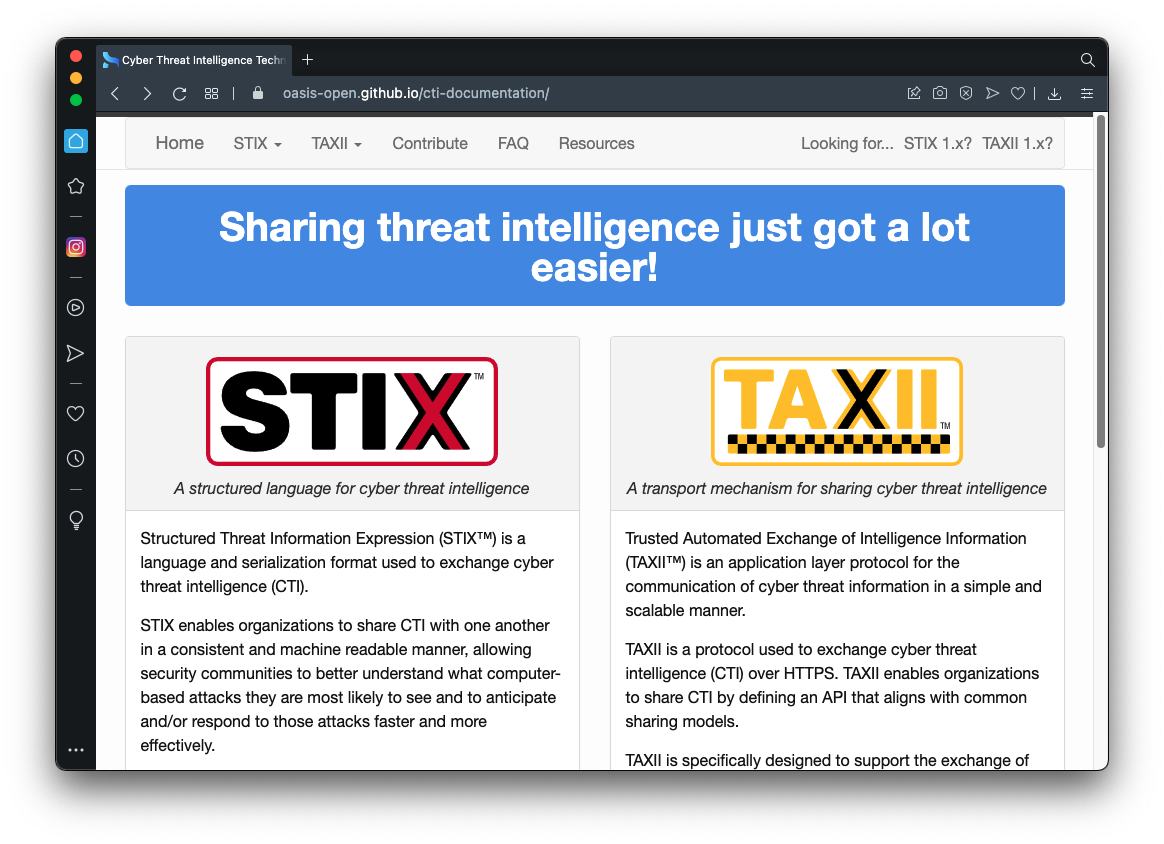1164x844 pixels.
Task: Open Speed Dial grid icon
Action: click(x=212, y=94)
